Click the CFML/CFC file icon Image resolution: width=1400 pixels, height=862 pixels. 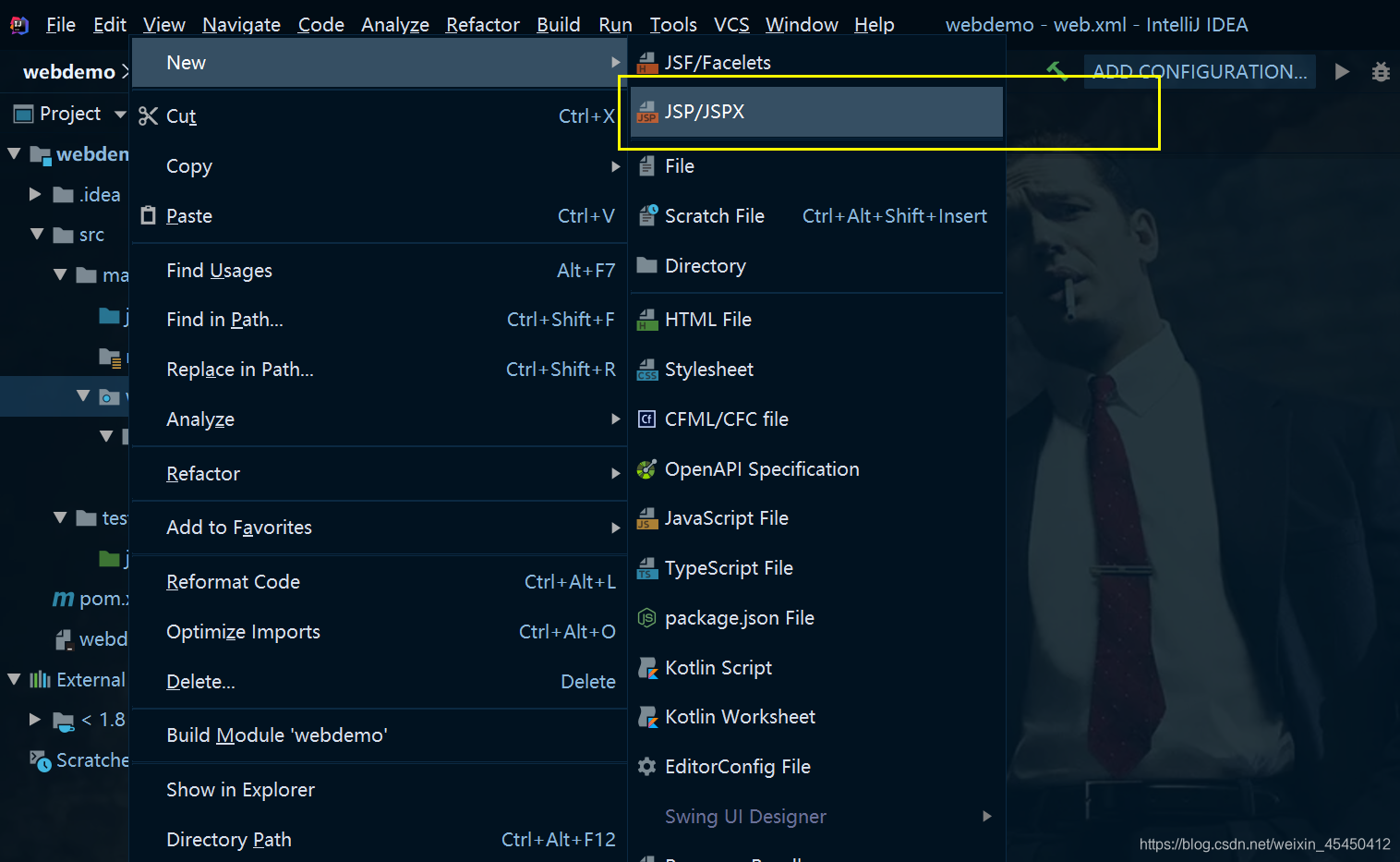point(647,419)
